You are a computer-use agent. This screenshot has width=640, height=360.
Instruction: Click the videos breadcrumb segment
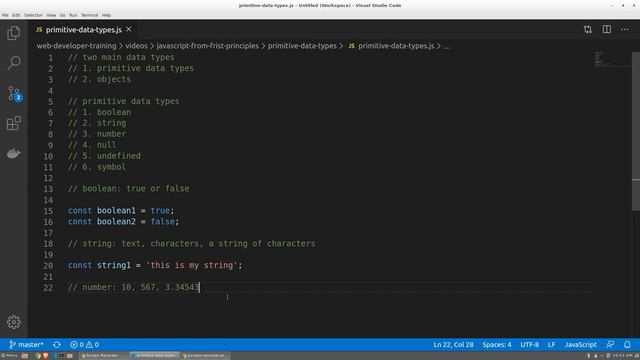[x=136, y=46]
